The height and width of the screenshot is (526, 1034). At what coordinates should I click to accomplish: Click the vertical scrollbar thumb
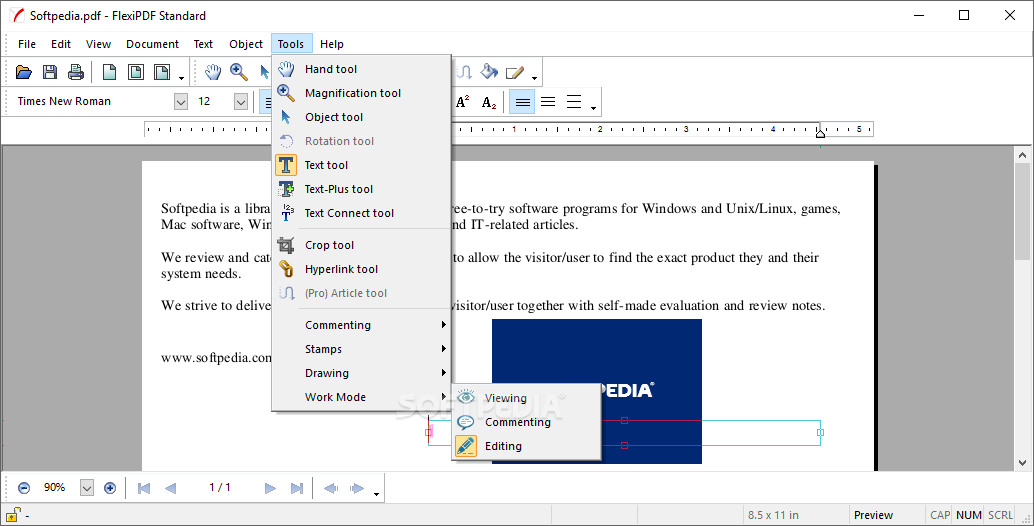coord(1023,212)
